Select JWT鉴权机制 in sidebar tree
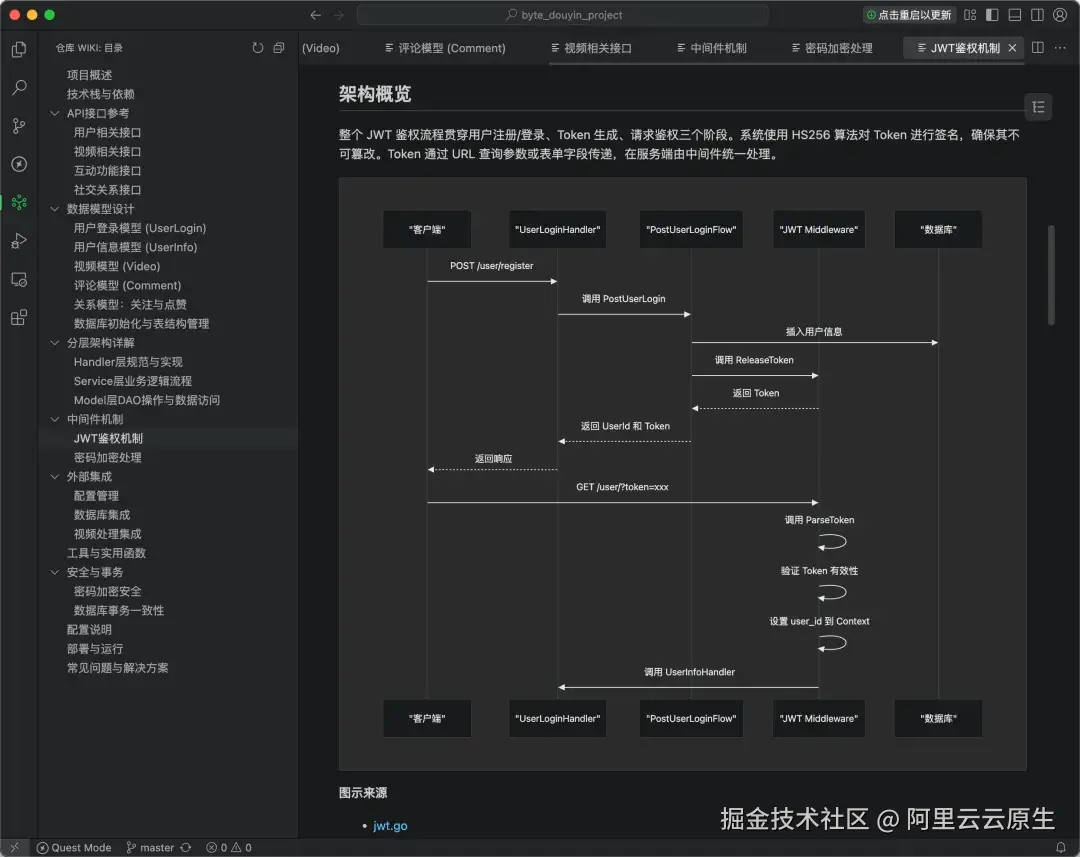The image size is (1080, 857). [x=108, y=438]
